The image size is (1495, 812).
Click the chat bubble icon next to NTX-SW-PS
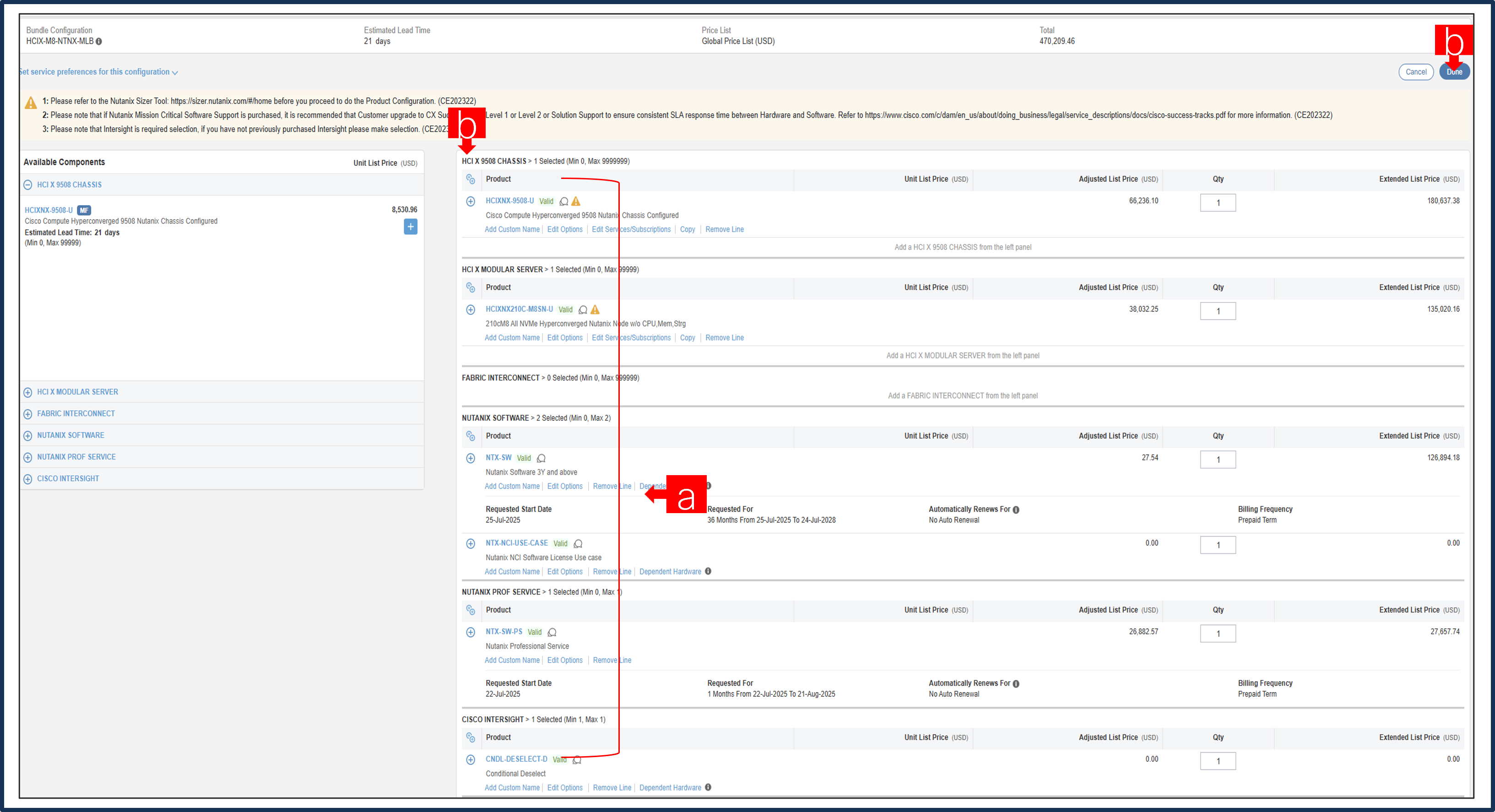552,632
